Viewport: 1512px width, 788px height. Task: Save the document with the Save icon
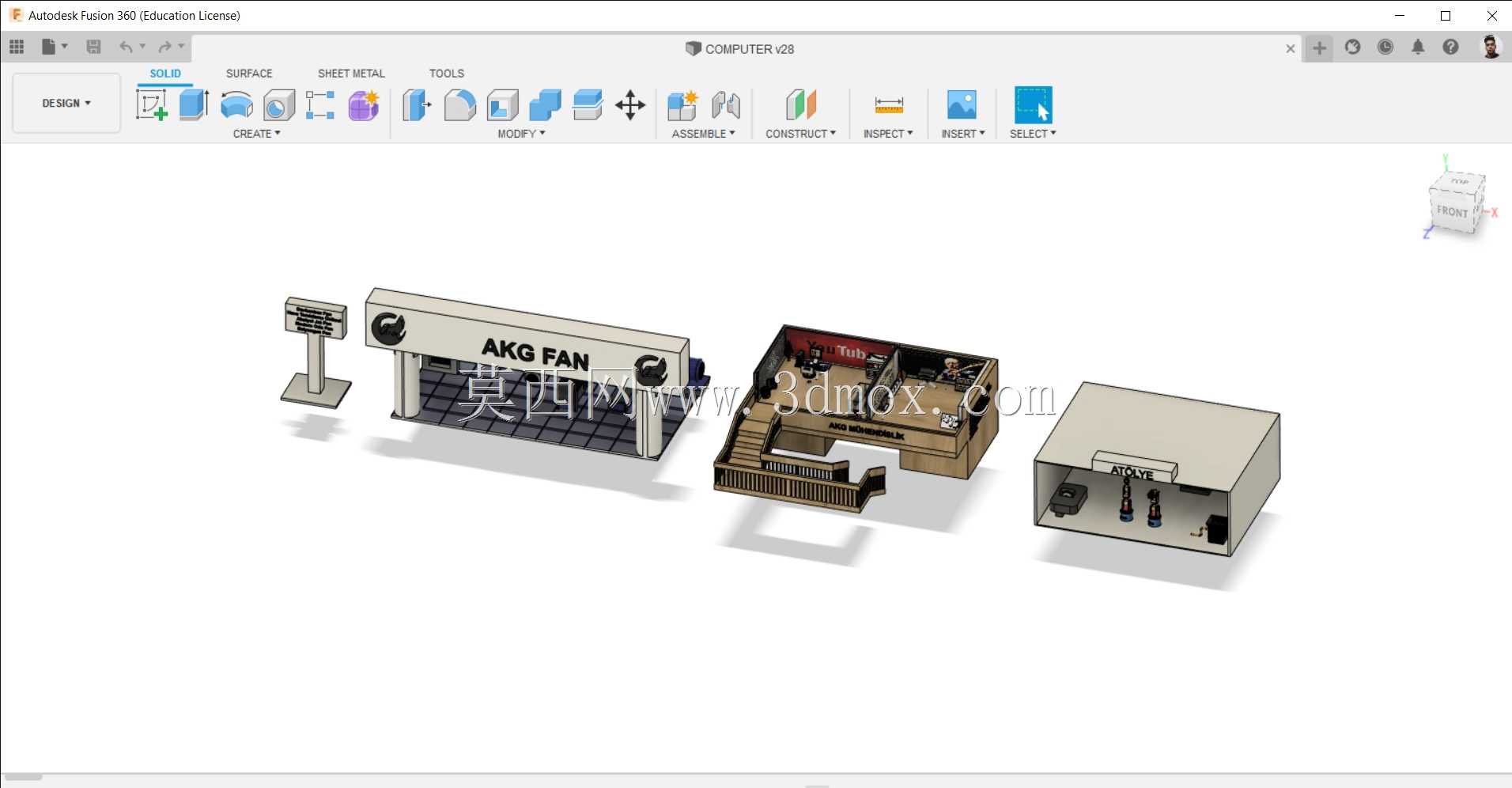coord(93,47)
